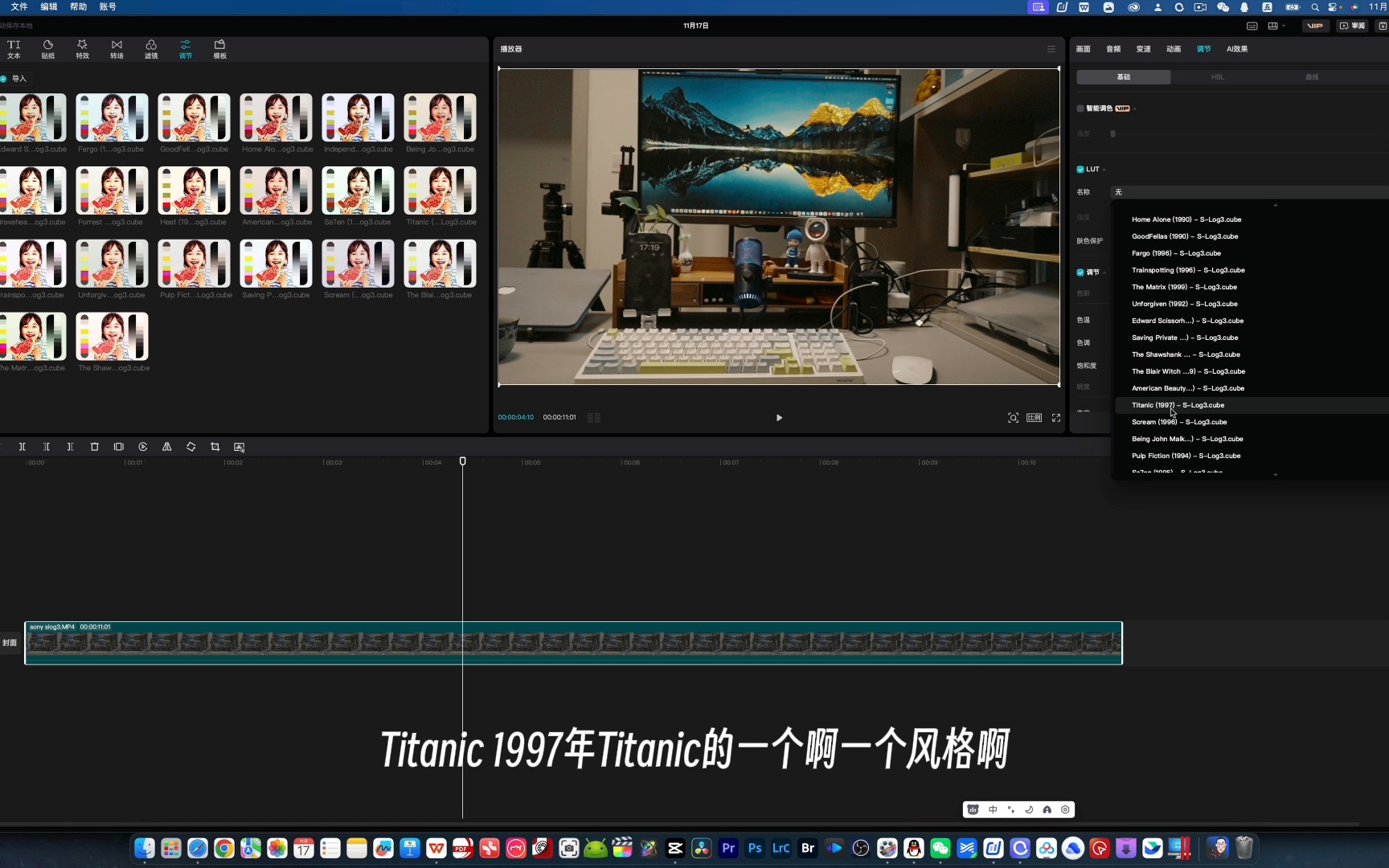Open the 帮助 menu in menu bar

coord(79,6)
